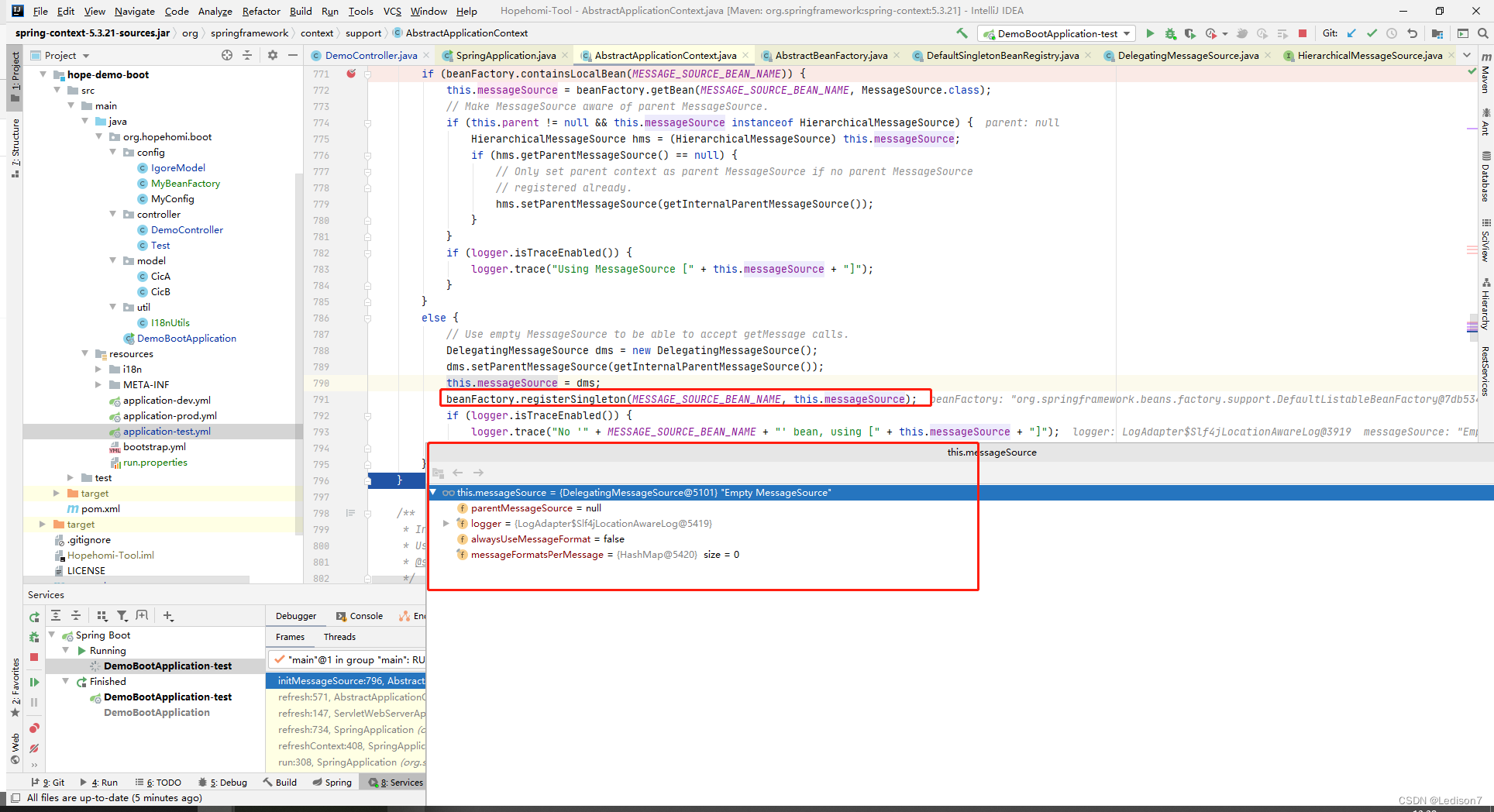This screenshot has width=1494, height=812.
Task: Expand the i18n resources folder
Action: [98, 369]
